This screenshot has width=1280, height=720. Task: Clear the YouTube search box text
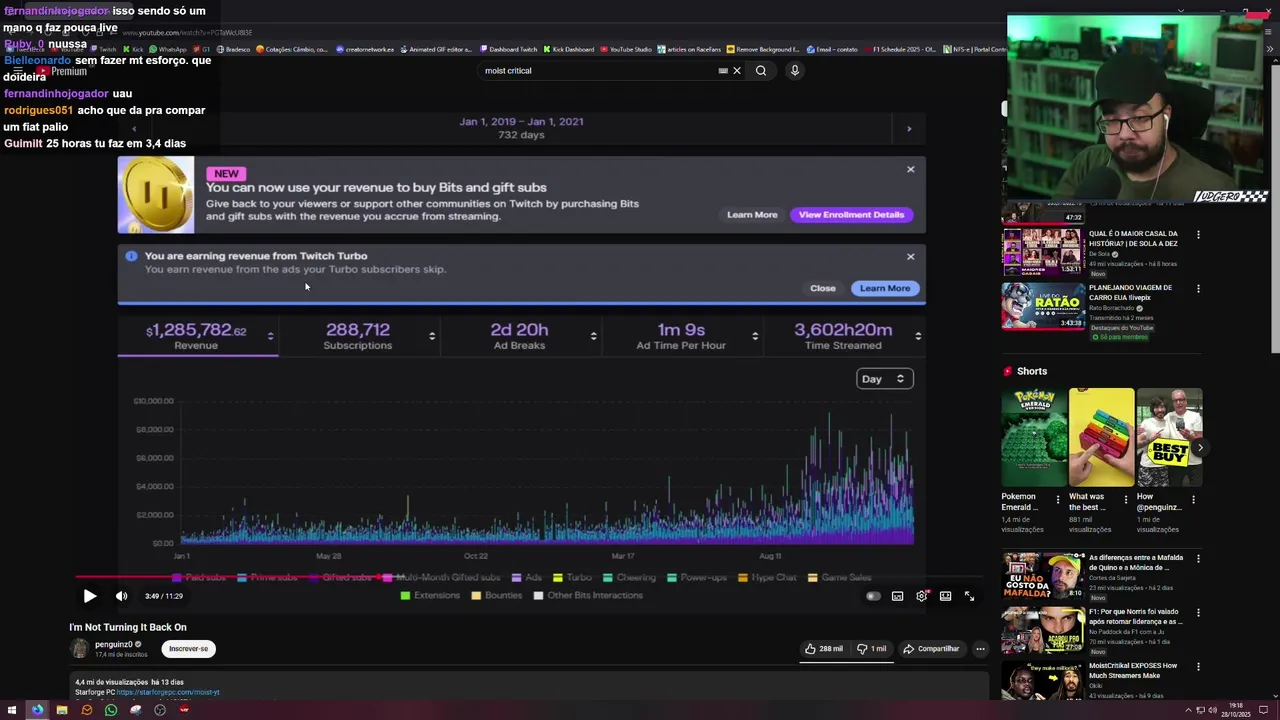pyautogui.click(x=737, y=71)
